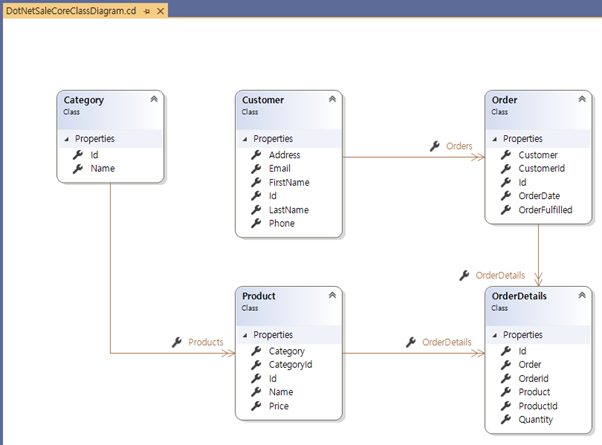The height and width of the screenshot is (445, 602).
Task: Click the wrench icon next to Orders association label
Action: [435, 146]
